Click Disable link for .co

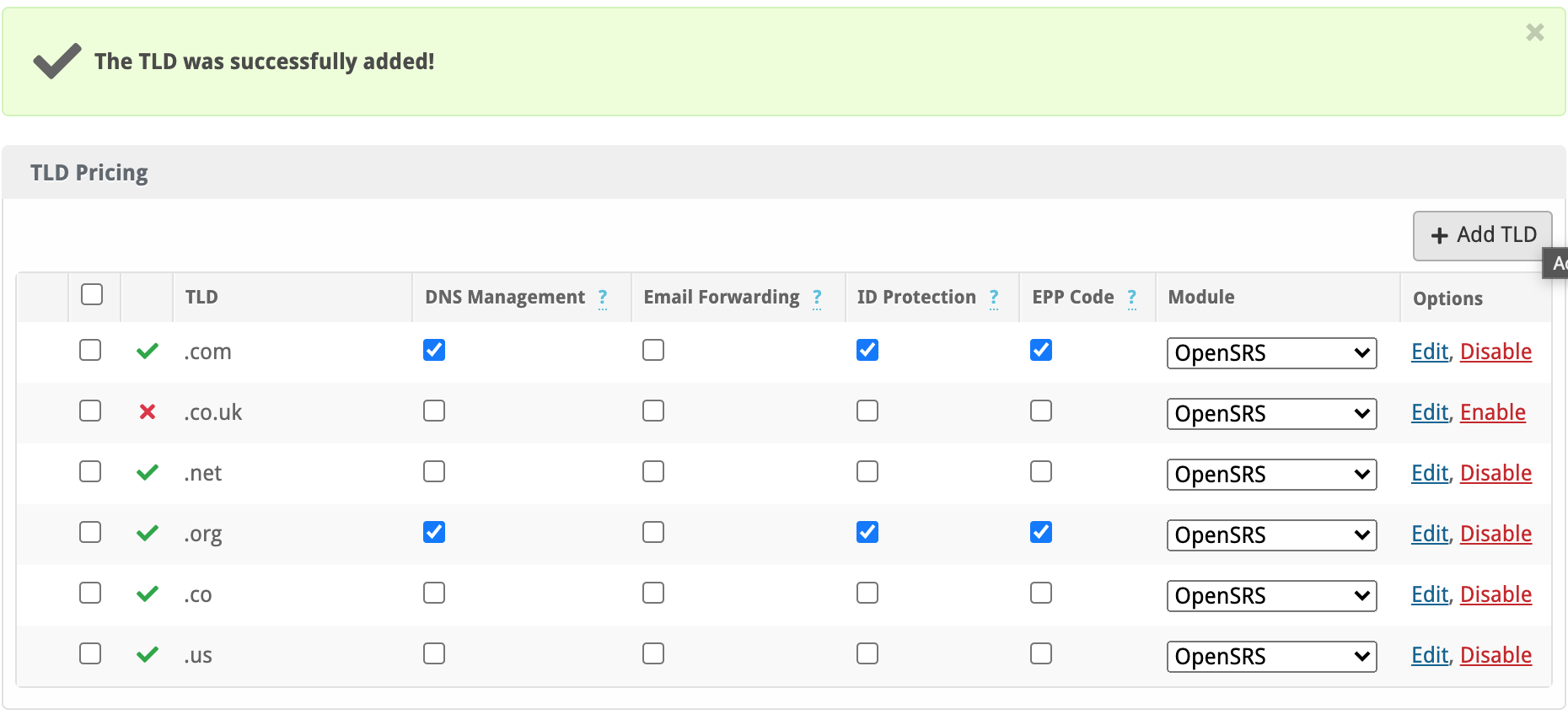pos(1496,594)
